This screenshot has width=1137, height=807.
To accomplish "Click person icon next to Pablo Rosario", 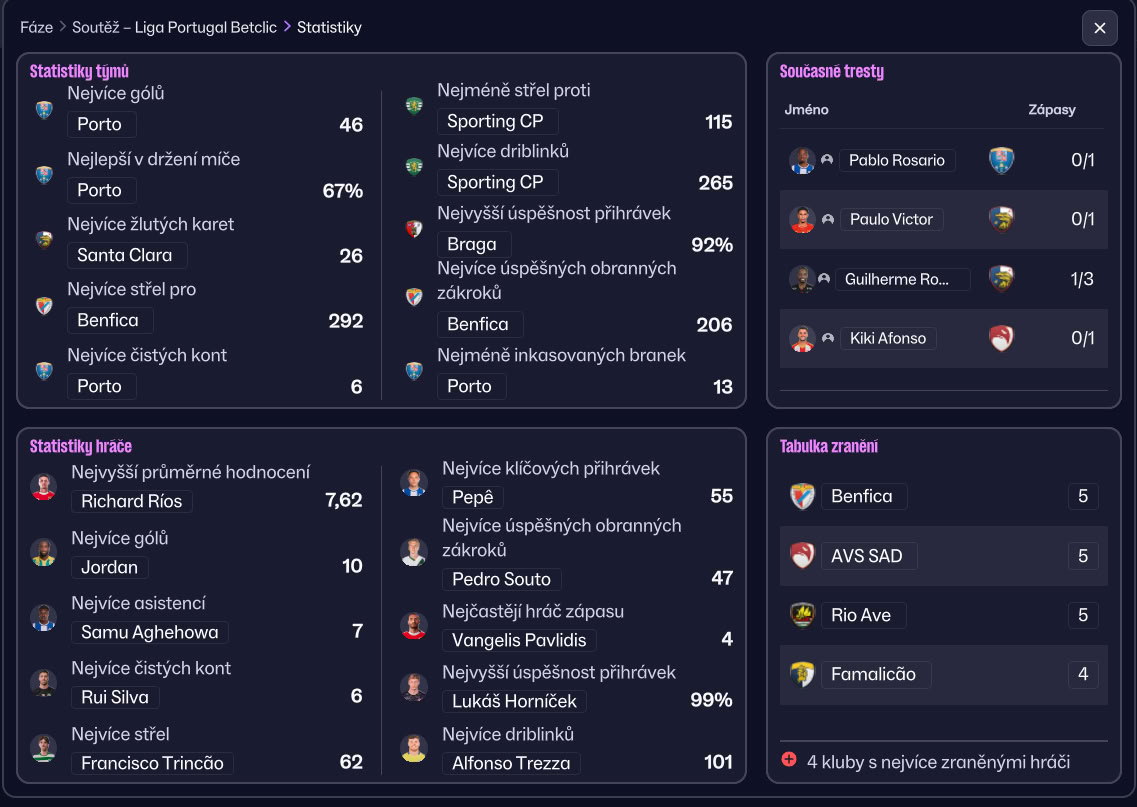I will click(x=827, y=160).
